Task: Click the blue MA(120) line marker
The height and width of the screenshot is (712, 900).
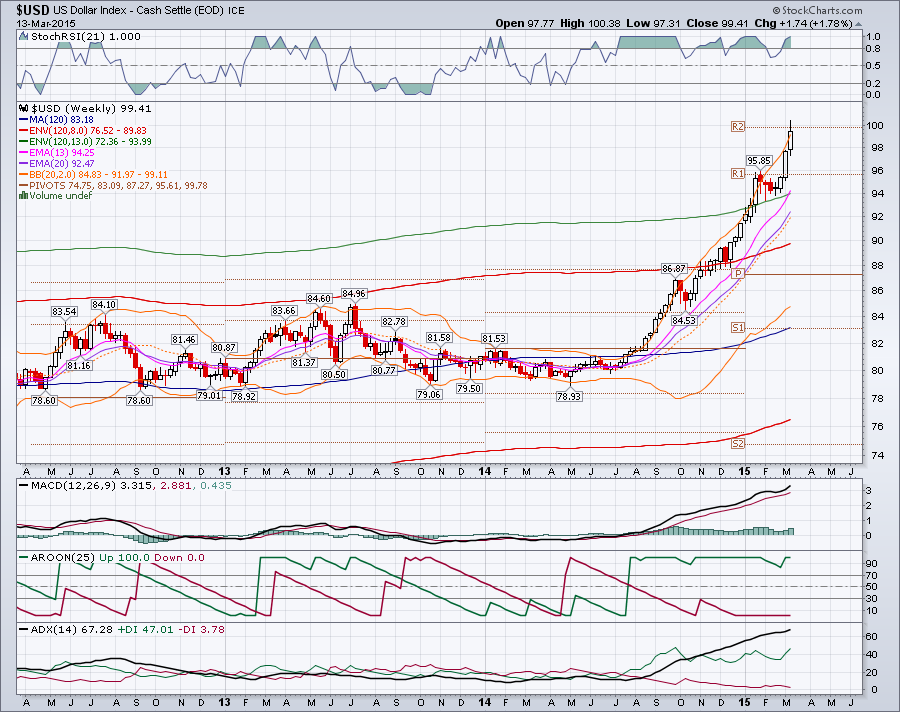Action: pos(22,119)
